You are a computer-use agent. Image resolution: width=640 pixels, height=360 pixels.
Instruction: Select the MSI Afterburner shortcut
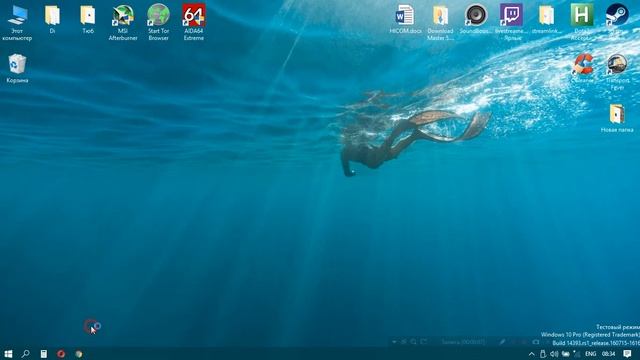pos(123,23)
